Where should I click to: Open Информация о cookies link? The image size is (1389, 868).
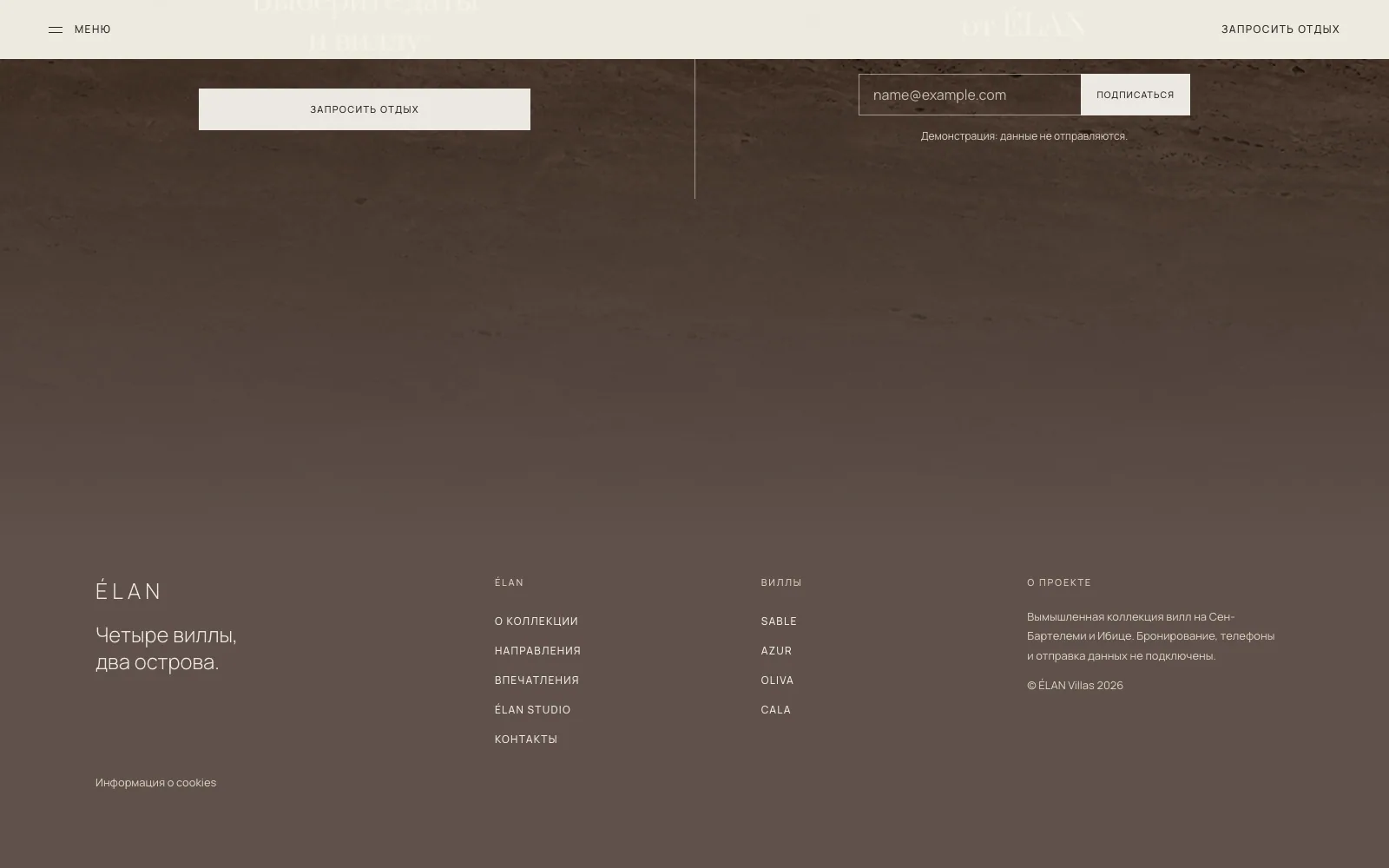point(156,783)
